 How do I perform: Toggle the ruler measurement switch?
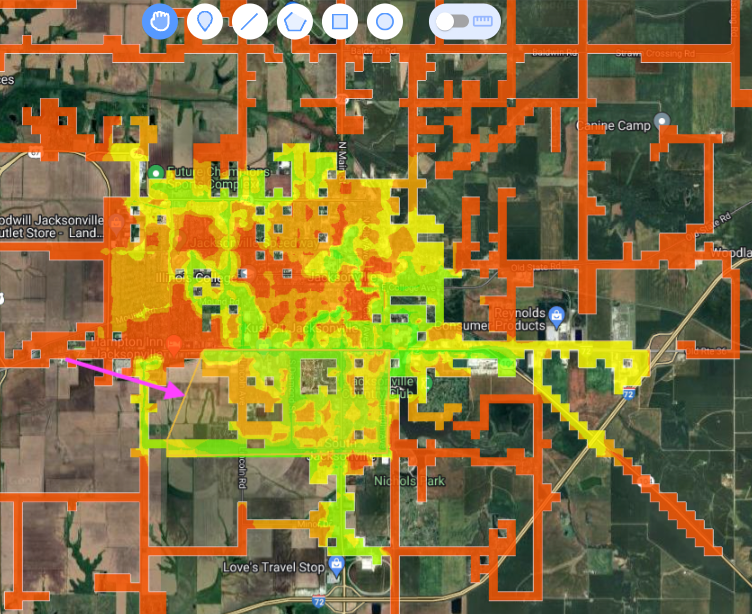(465, 21)
